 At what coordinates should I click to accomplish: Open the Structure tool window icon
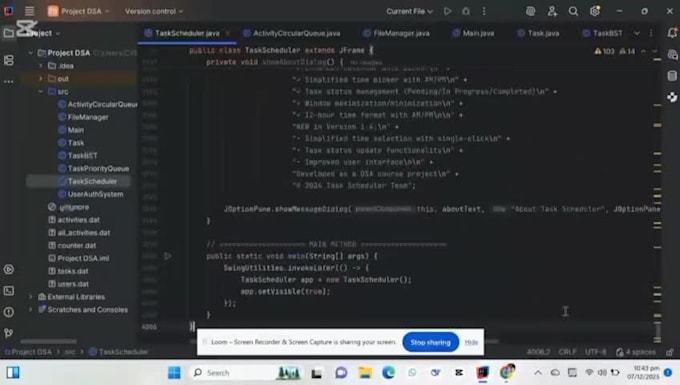tap(9, 60)
